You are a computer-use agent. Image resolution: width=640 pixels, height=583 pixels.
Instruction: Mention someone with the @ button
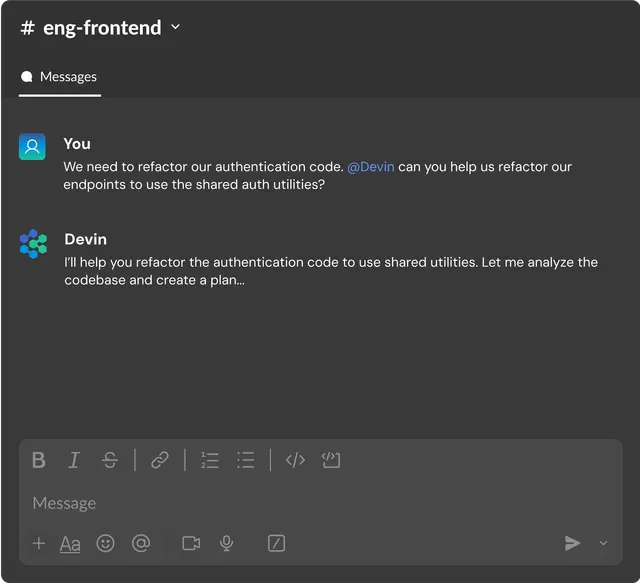[141, 543]
